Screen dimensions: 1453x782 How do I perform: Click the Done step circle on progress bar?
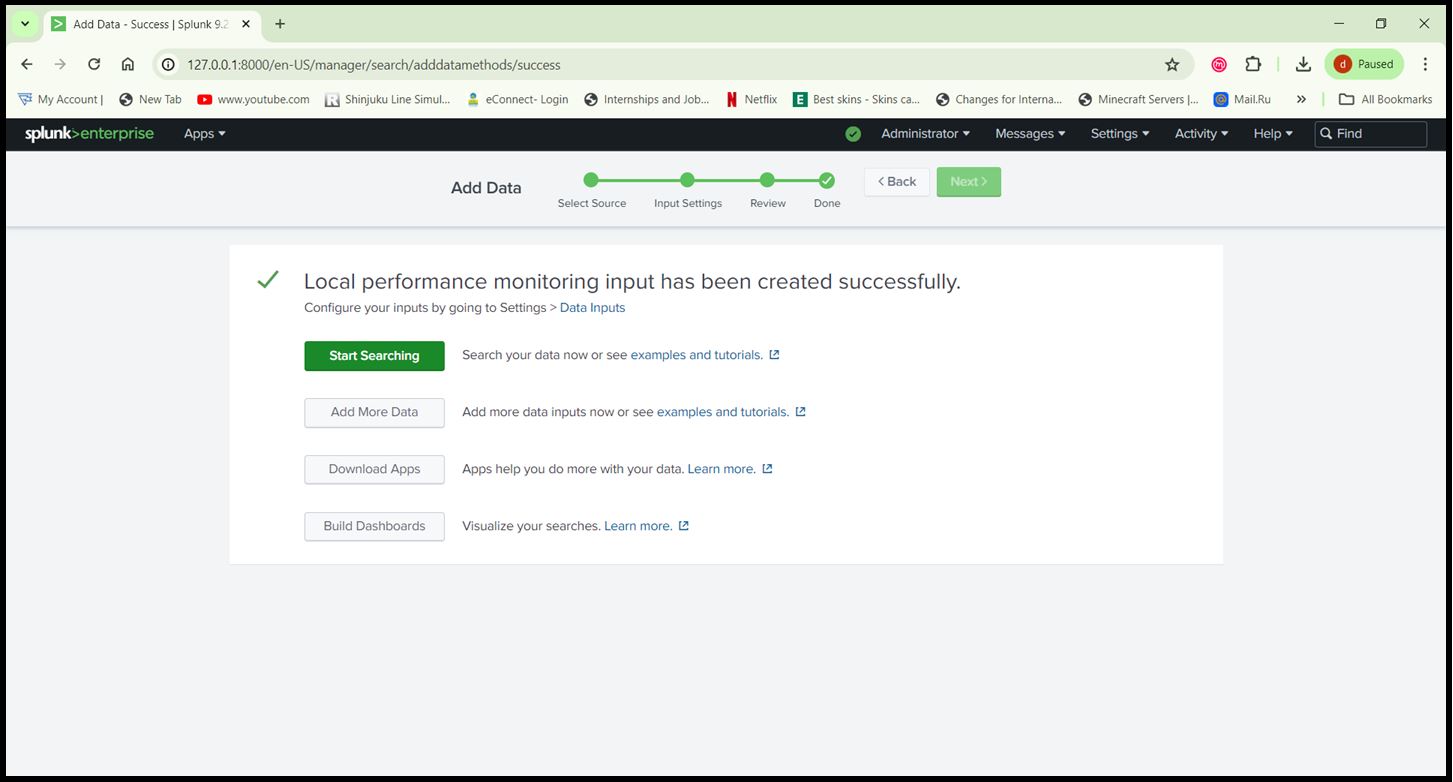coord(826,180)
